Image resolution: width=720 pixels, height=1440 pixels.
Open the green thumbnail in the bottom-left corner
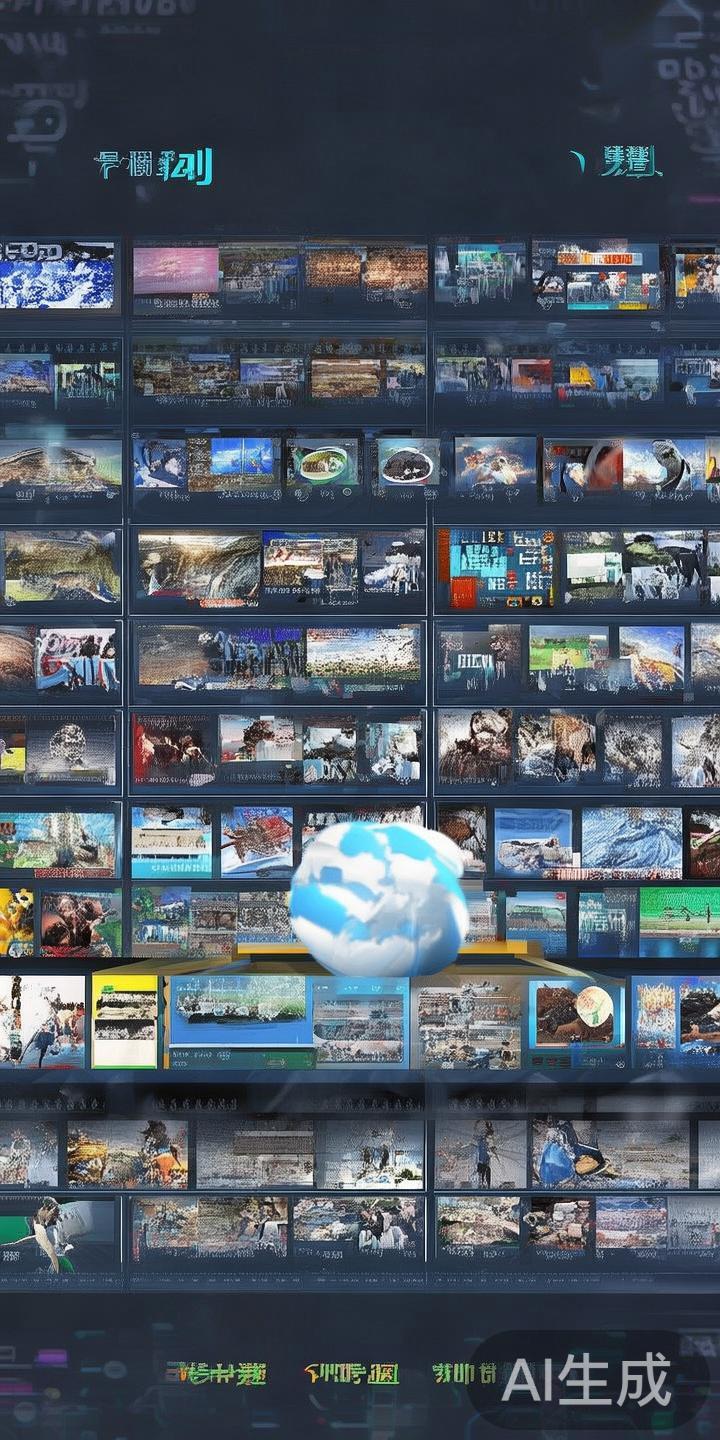(57, 1234)
